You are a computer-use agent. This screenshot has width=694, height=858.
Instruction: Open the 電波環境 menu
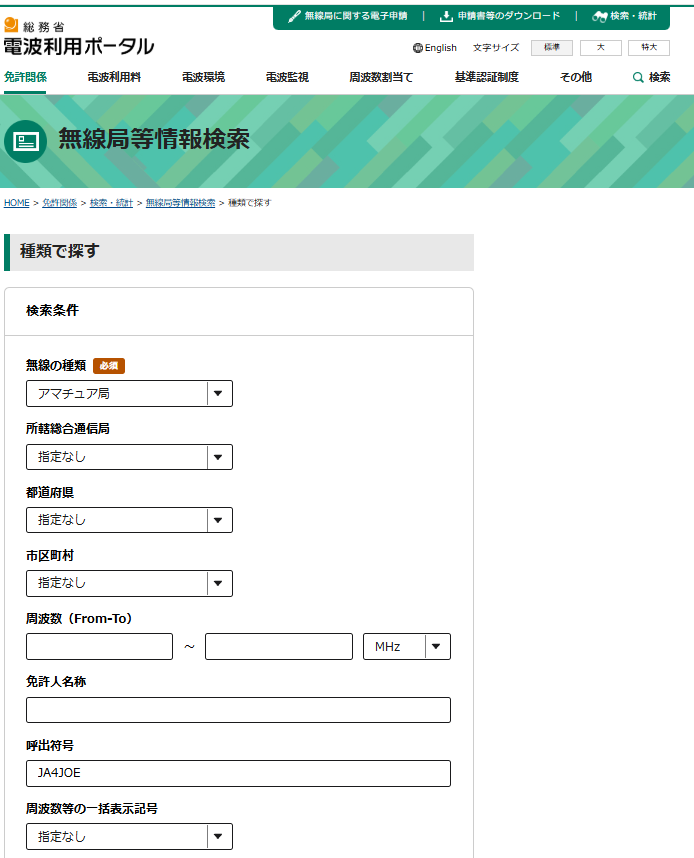[x=204, y=77]
